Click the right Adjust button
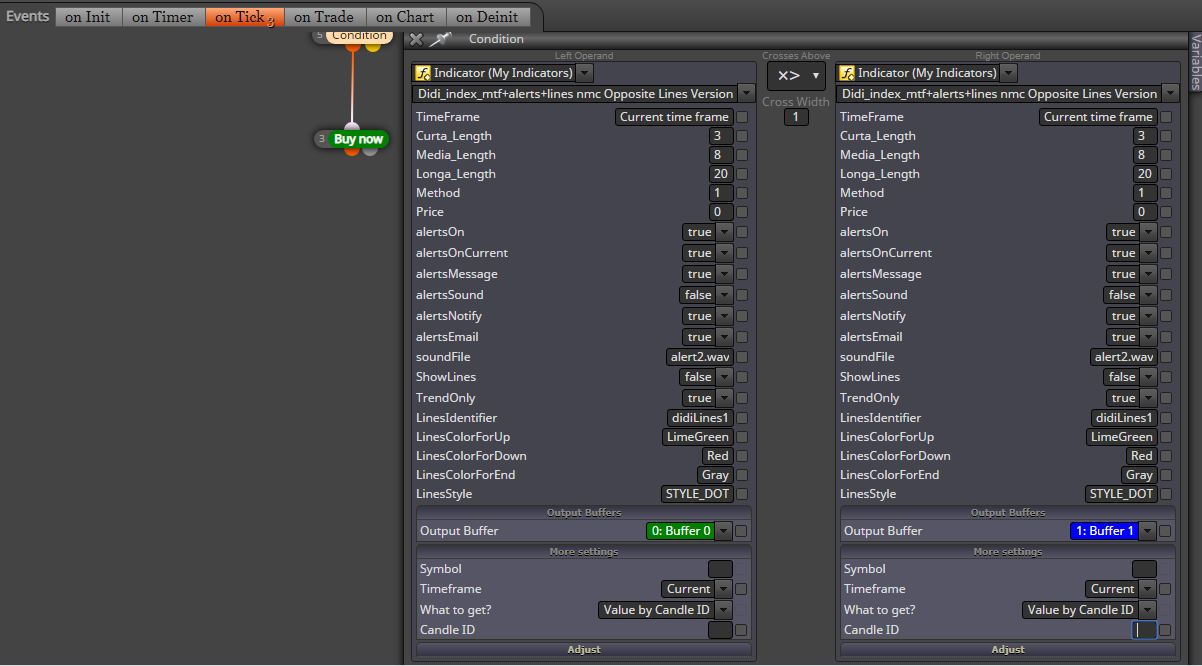The image size is (1202, 666). [x=1008, y=650]
